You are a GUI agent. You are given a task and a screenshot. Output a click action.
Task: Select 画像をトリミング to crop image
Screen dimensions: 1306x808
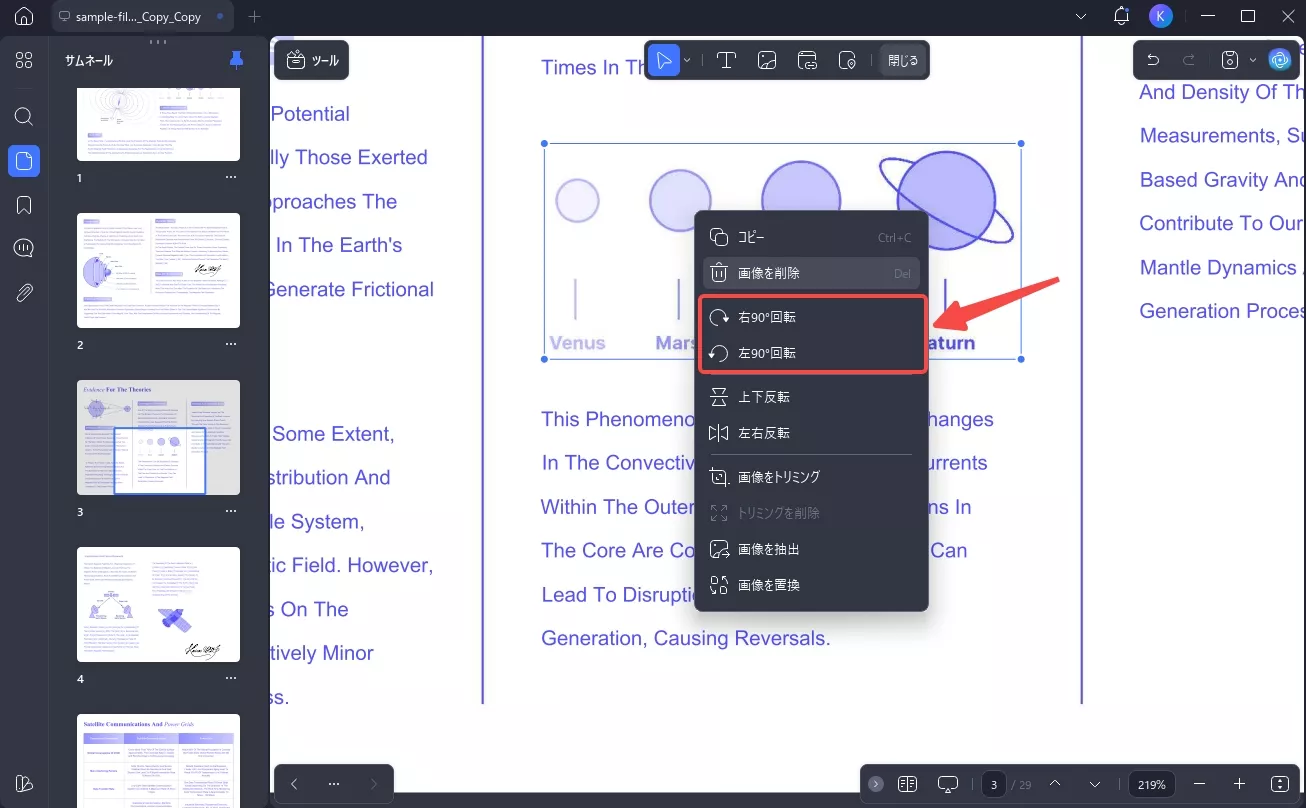pyautogui.click(x=811, y=477)
